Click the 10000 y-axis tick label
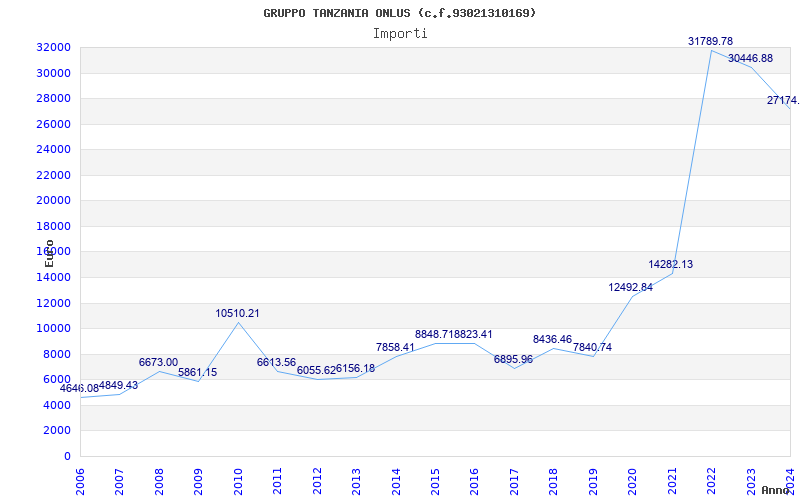 pyautogui.click(x=53, y=329)
